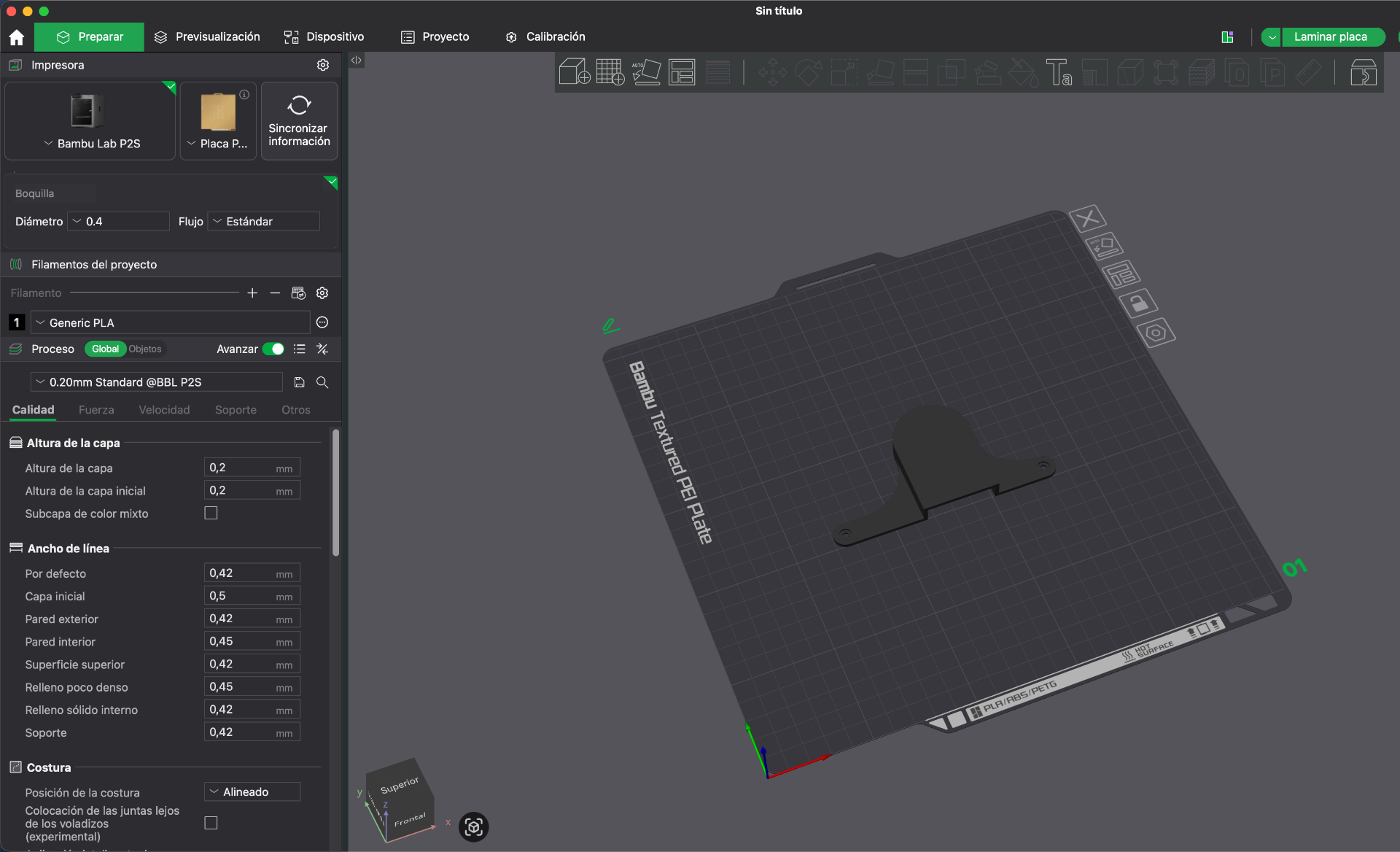Remove filament with minus icon
1400x852 pixels.
(275, 293)
